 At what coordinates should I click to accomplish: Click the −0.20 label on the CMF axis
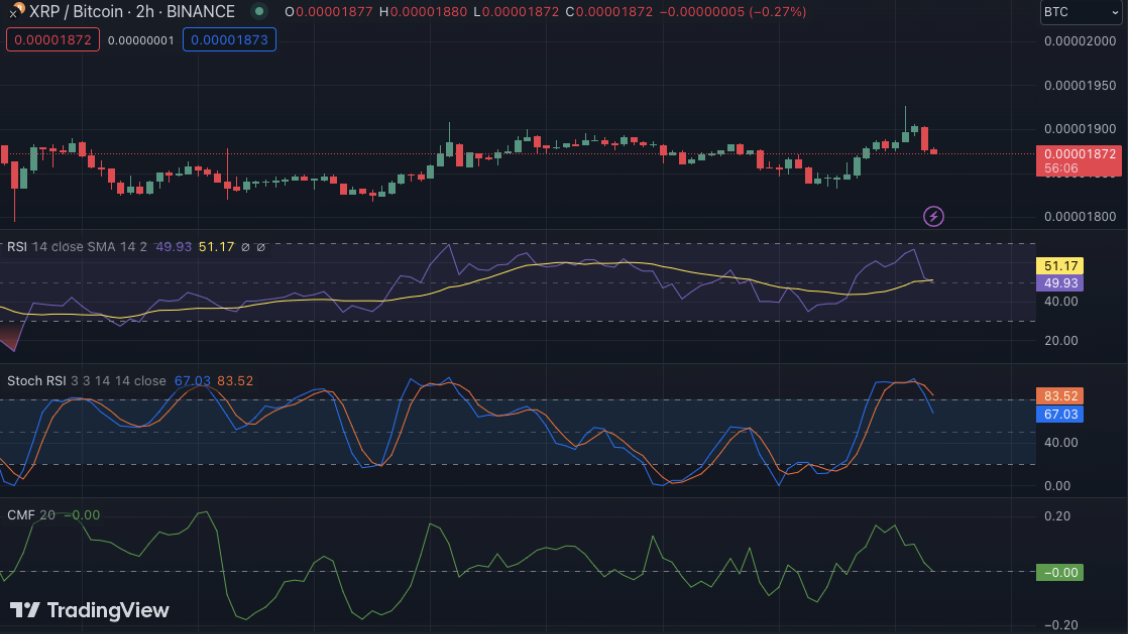click(1060, 625)
